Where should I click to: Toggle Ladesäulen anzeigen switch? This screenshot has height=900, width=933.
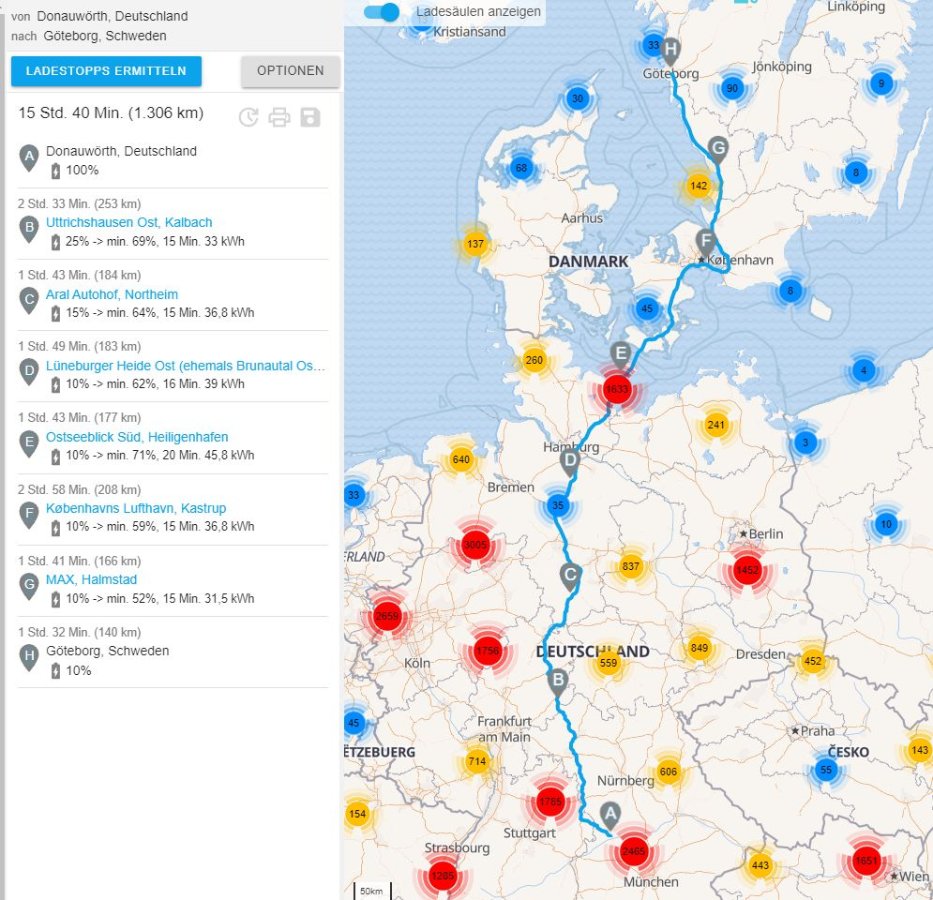[381, 12]
